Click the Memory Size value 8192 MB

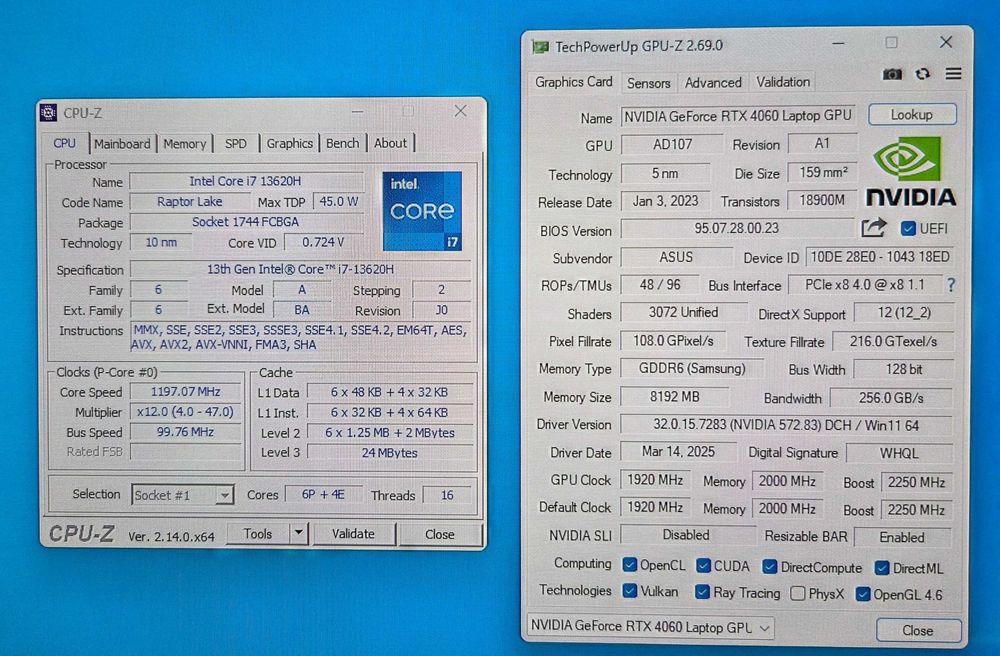click(675, 397)
